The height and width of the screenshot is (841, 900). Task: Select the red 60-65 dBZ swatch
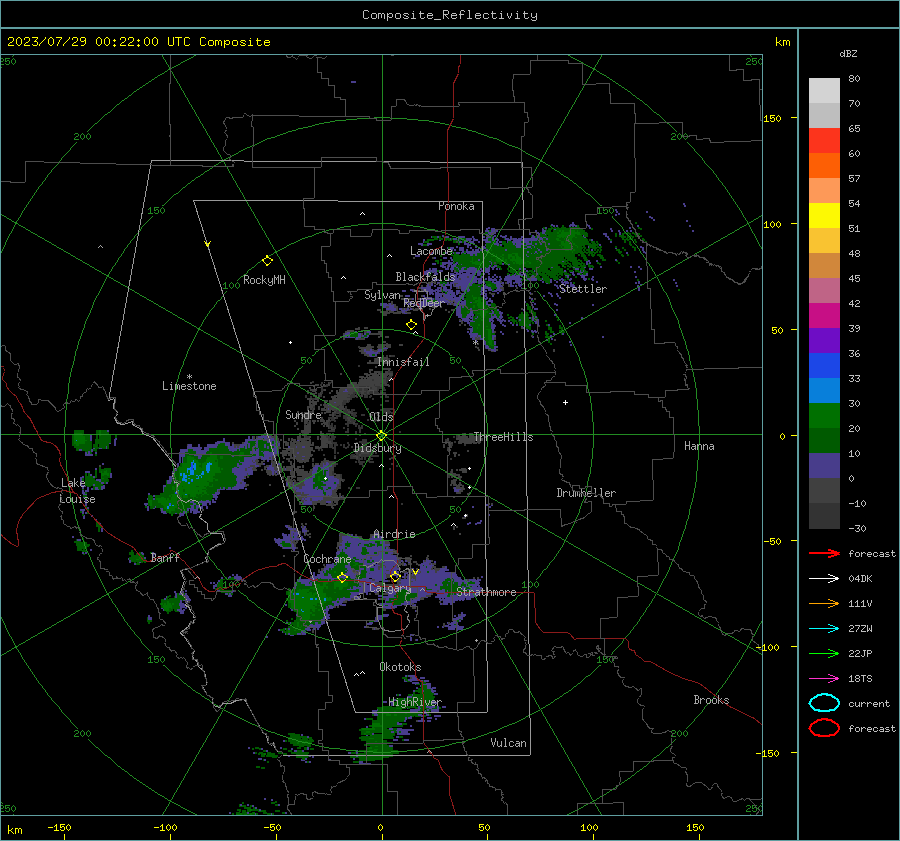824,141
